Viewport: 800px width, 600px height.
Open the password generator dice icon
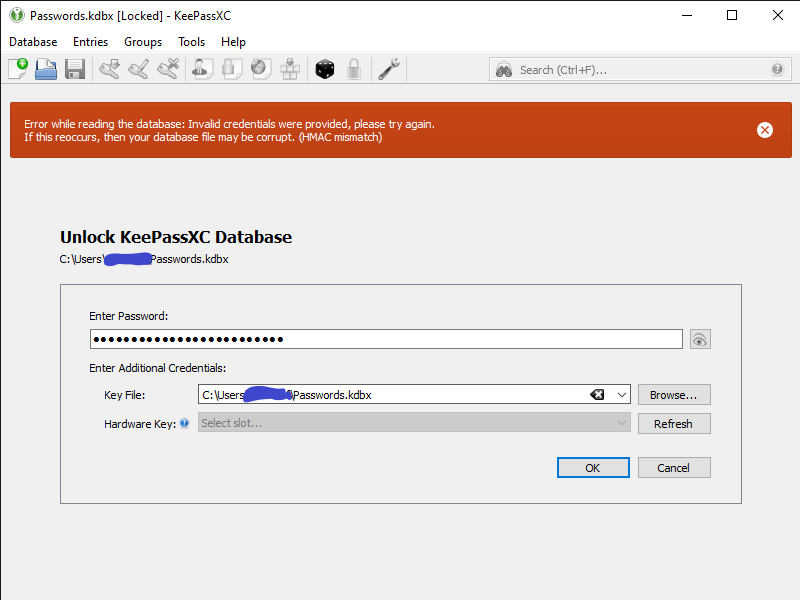click(324, 68)
